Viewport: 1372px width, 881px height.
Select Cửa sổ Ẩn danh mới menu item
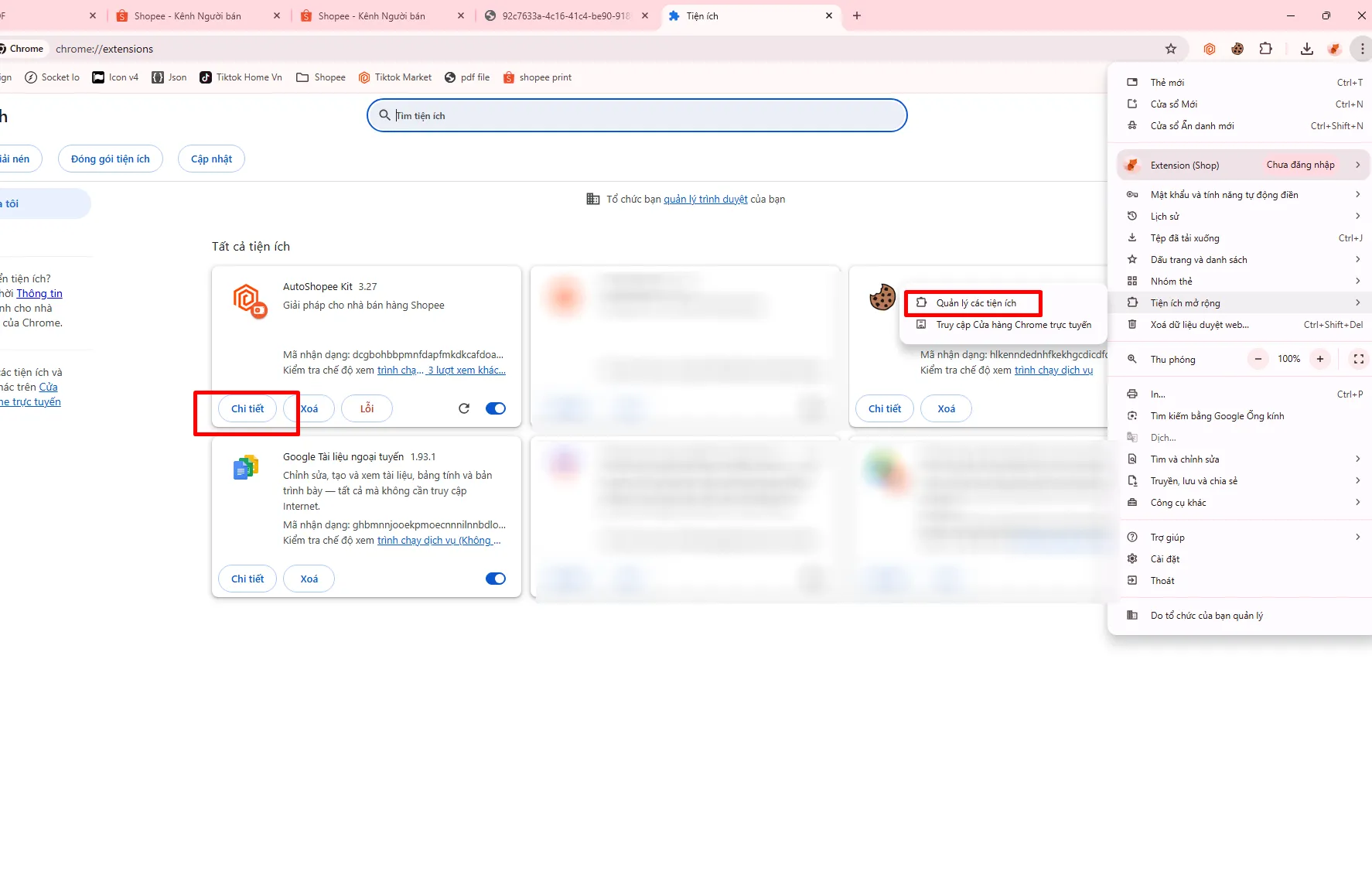[1240, 126]
